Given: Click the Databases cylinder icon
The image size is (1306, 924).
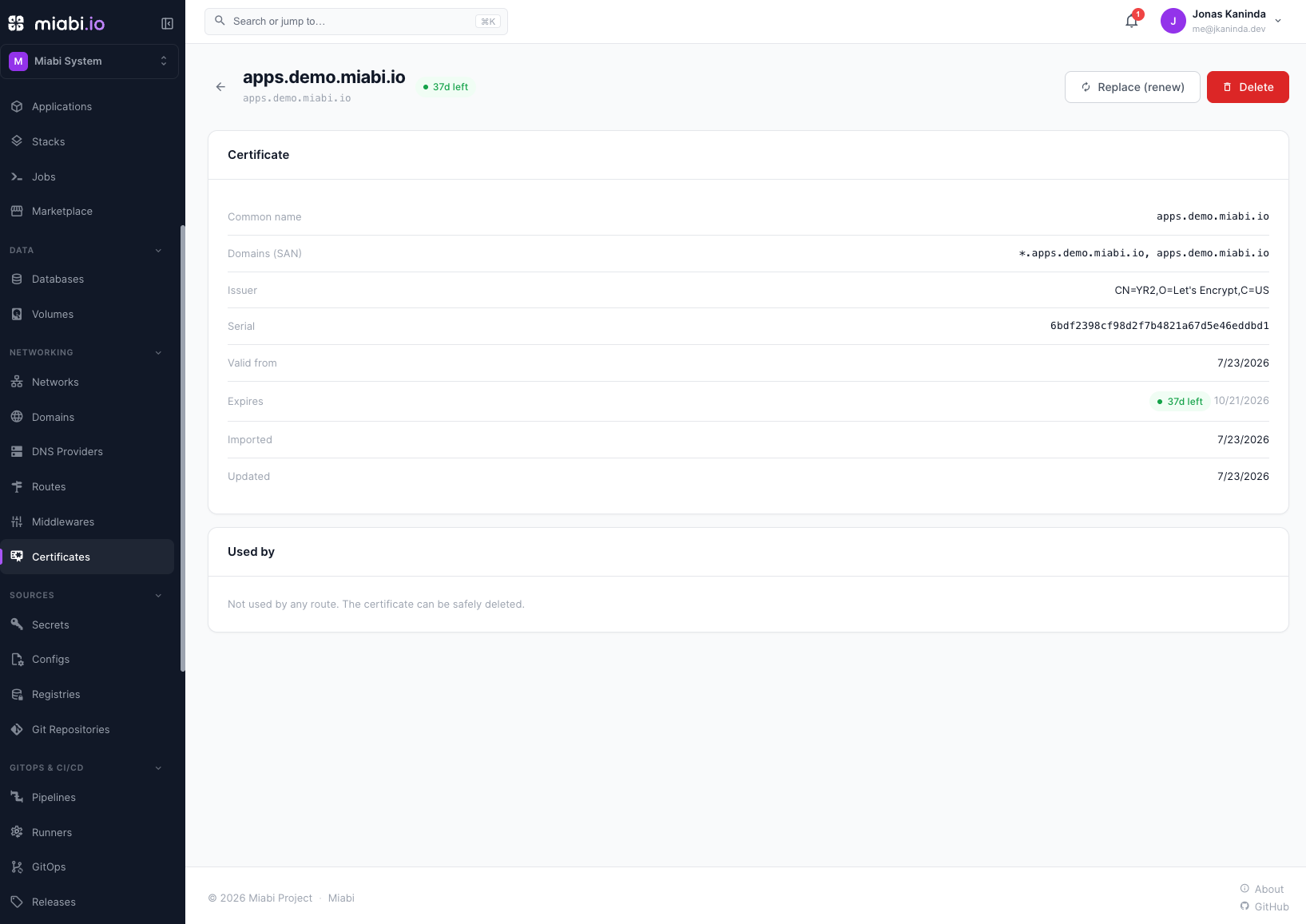Looking at the screenshot, I should (x=17, y=279).
